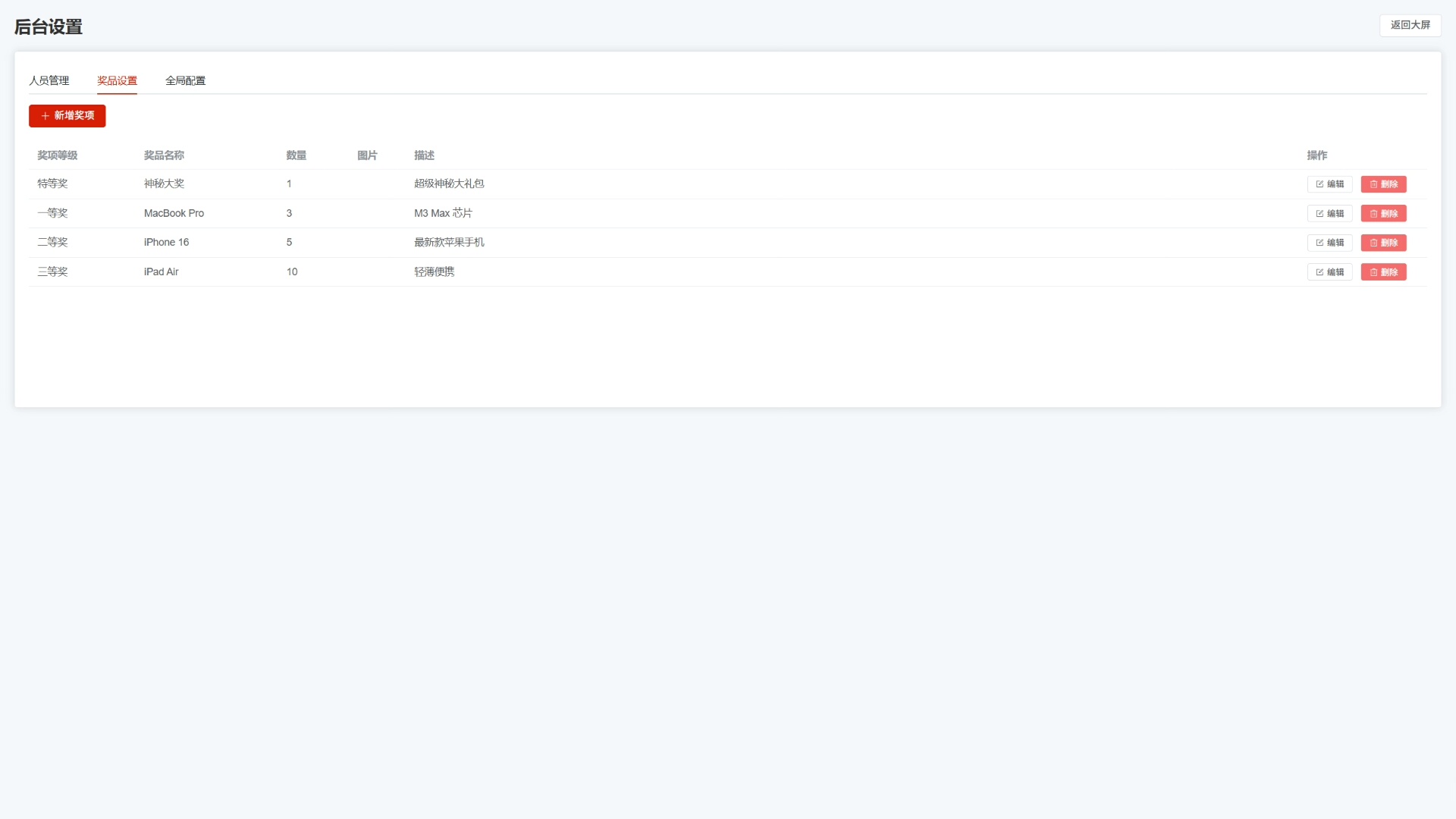The image size is (1456, 819).
Task: Click edit pencil icon for iPhone 16 row
Action: pyautogui.click(x=1319, y=243)
